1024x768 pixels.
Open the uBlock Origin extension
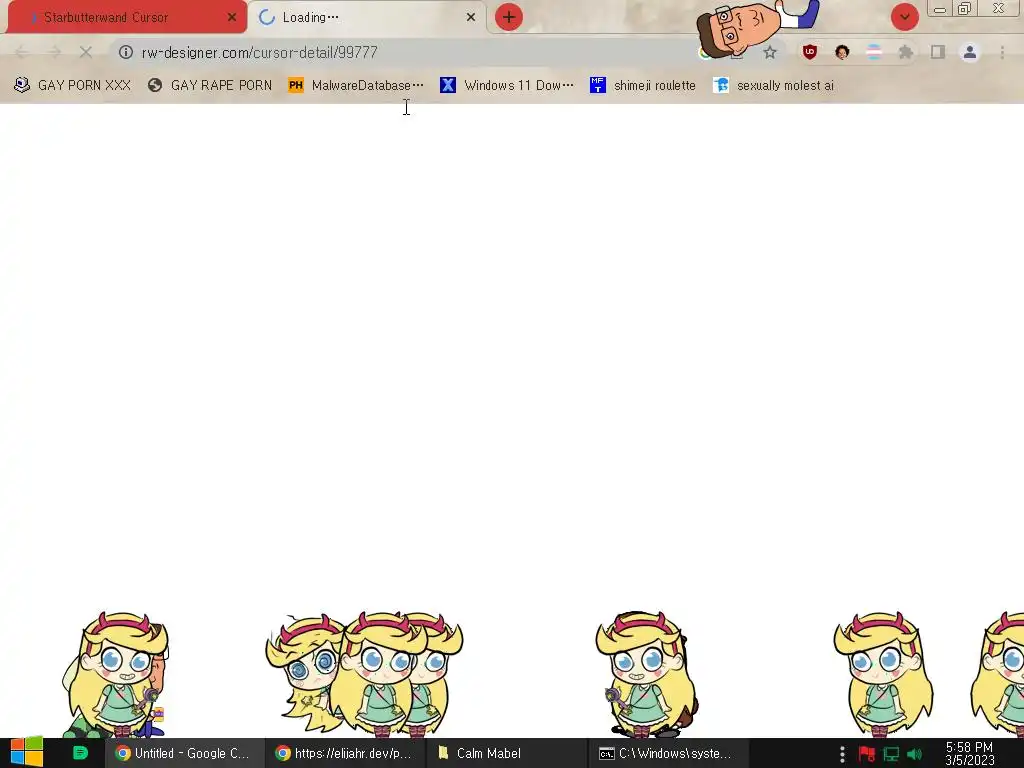point(810,52)
